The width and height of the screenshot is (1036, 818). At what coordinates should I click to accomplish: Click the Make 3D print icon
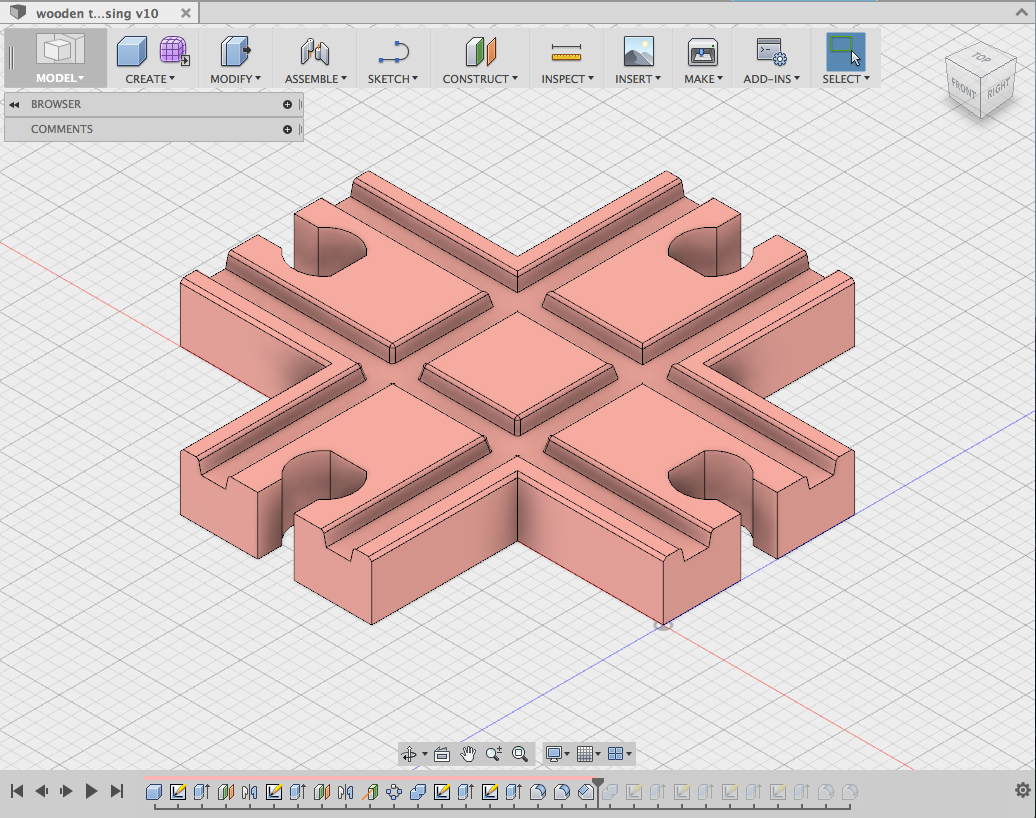click(702, 51)
